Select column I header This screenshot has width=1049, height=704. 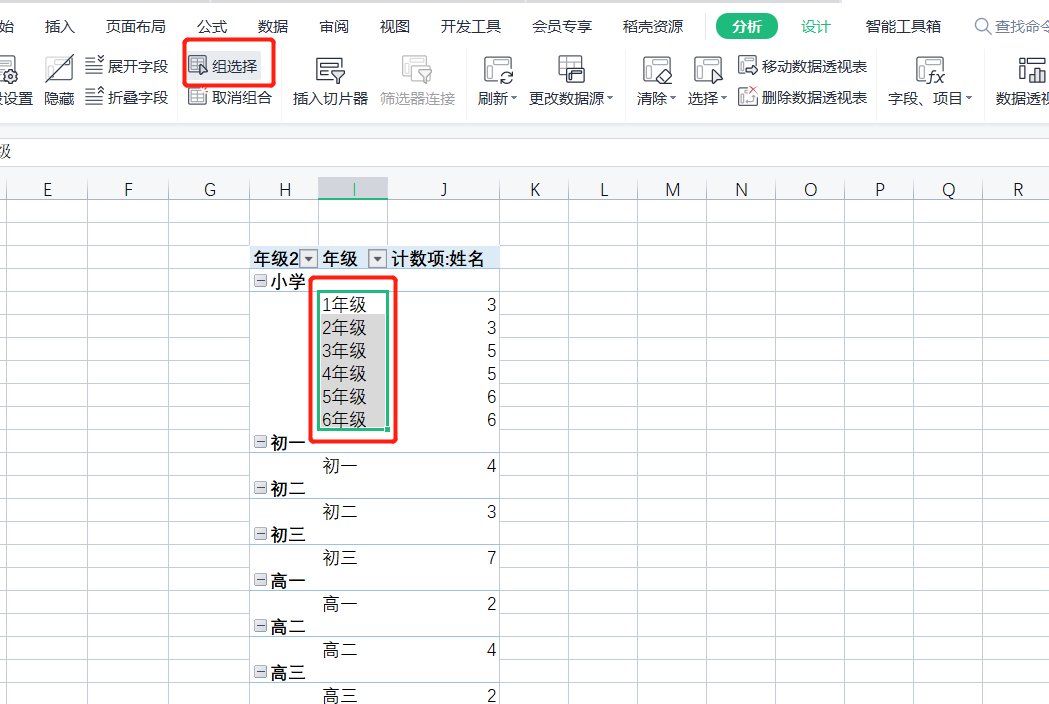point(353,189)
